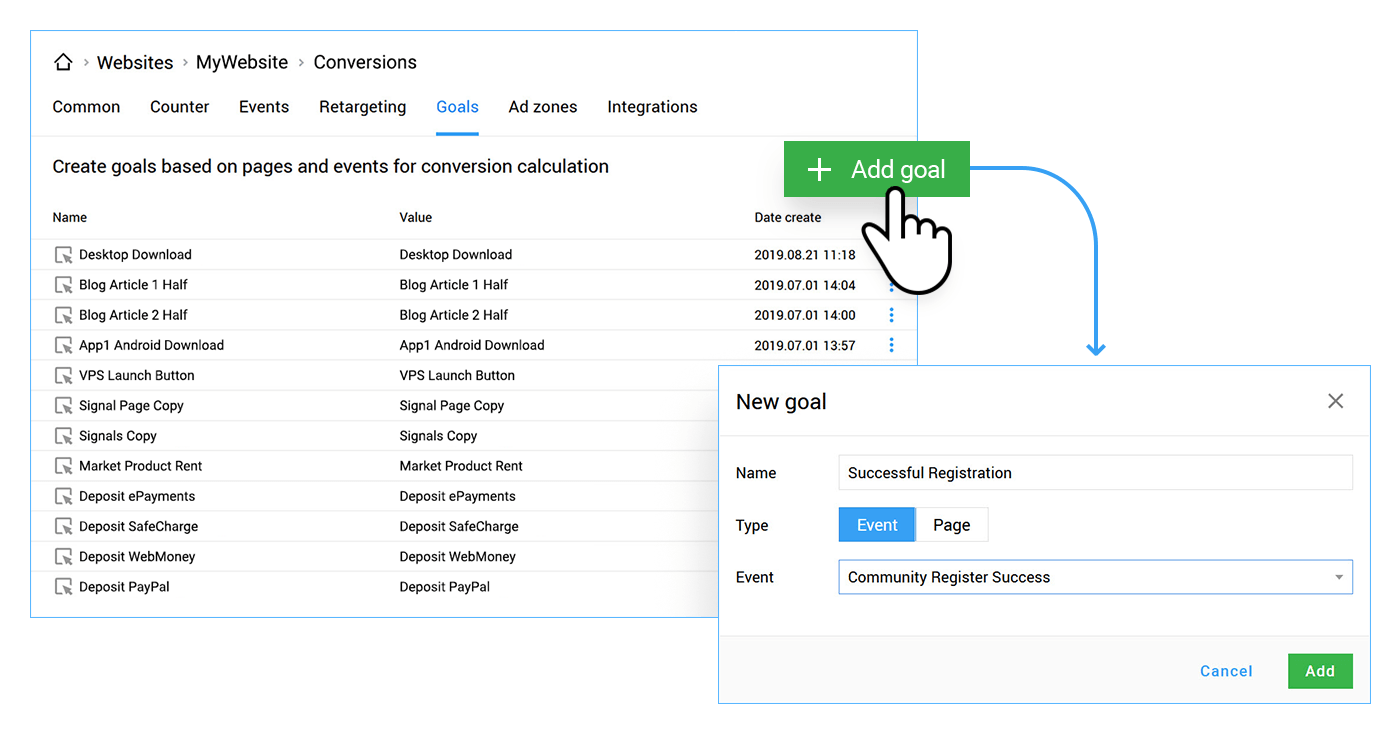This screenshot has width=1400, height=732.
Task: Switch goal type to Page
Action: click(x=951, y=524)
